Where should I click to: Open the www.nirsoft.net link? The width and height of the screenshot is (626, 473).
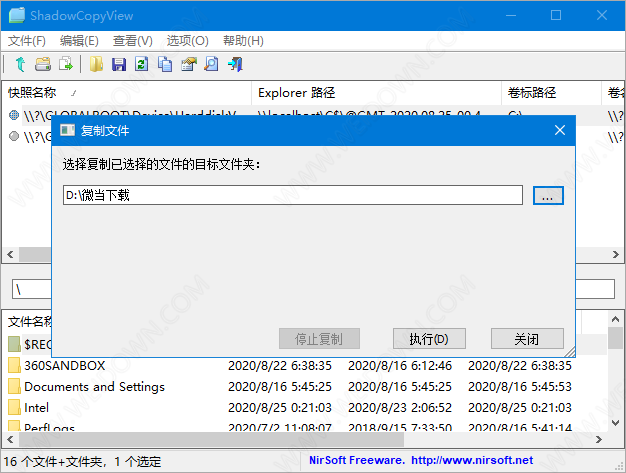(472, 460)
